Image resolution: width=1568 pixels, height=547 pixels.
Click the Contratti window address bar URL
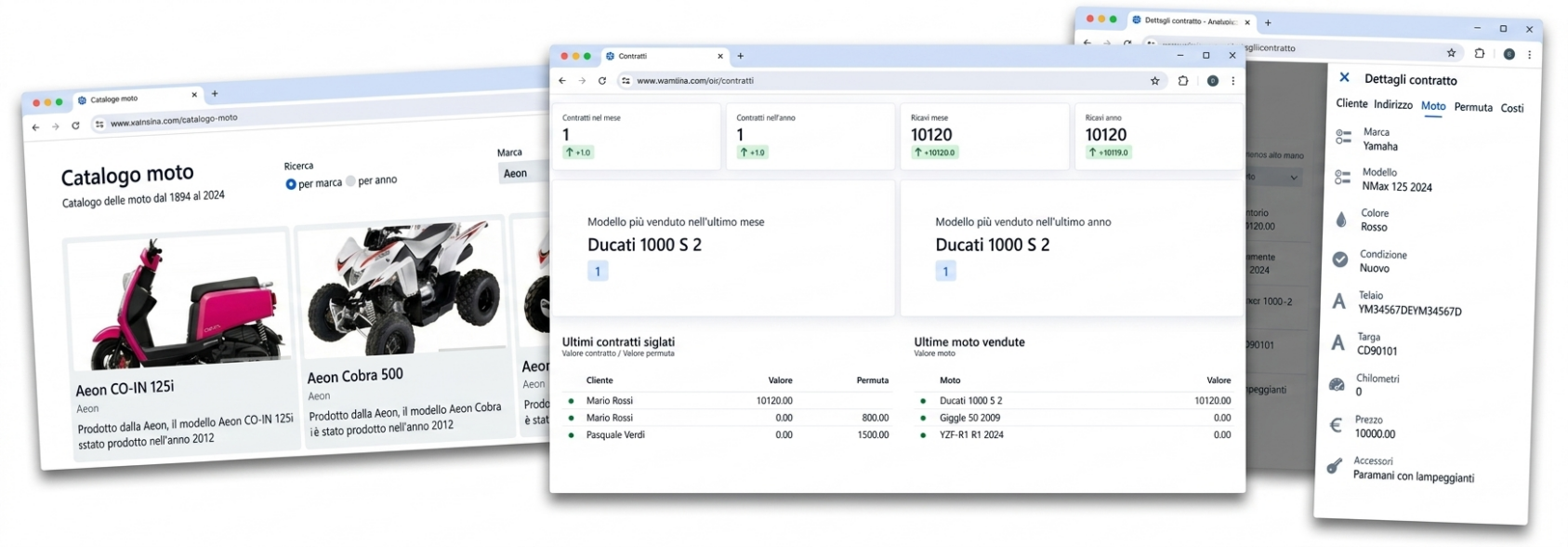(695, 81)
